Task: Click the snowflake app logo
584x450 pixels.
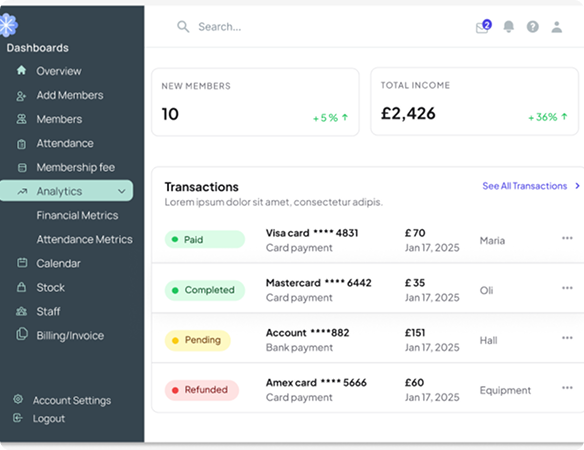Action: (x=8, y=25)
